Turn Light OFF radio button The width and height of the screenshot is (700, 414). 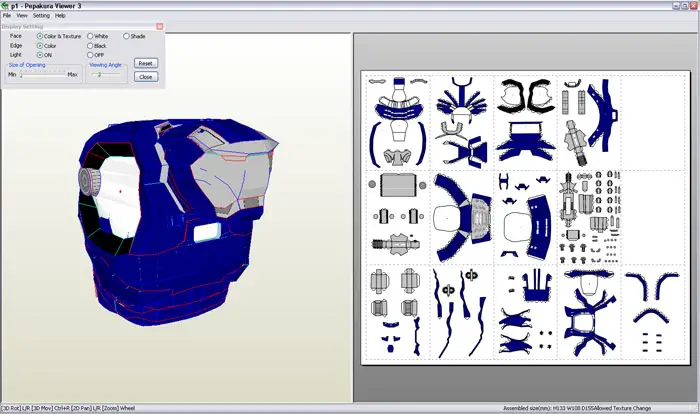pyautogui.click(x=96, y=55)
